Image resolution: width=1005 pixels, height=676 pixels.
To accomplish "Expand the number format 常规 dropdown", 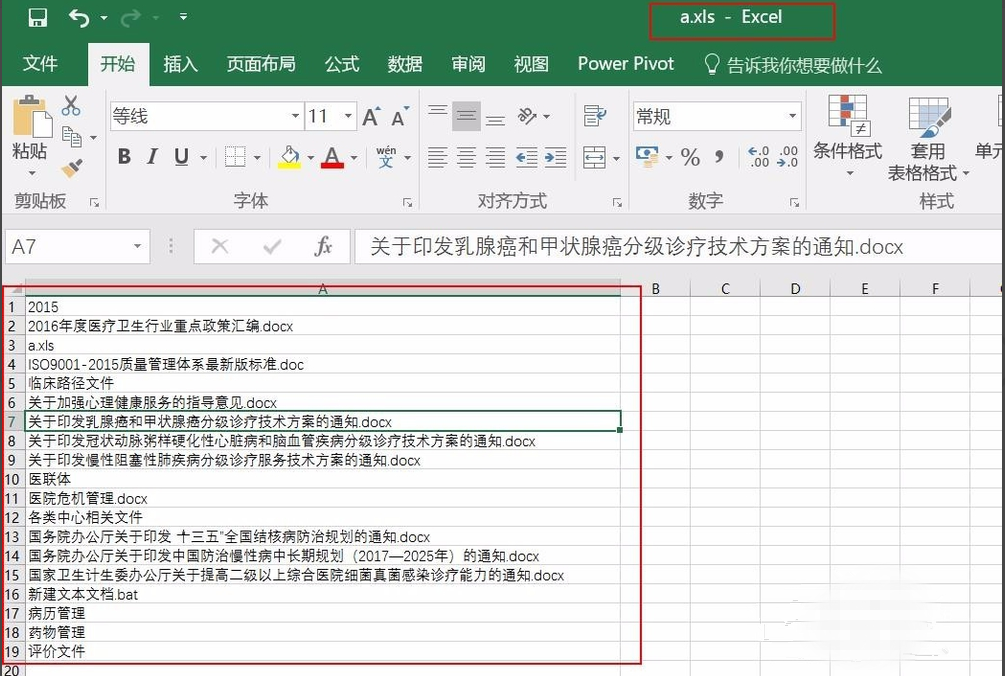I will point(792,117).
